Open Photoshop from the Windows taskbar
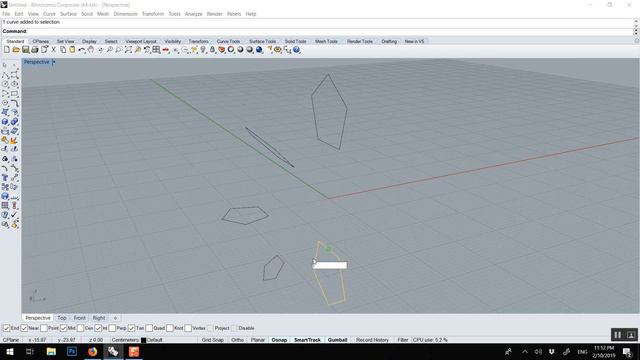 tap(72, 351)
